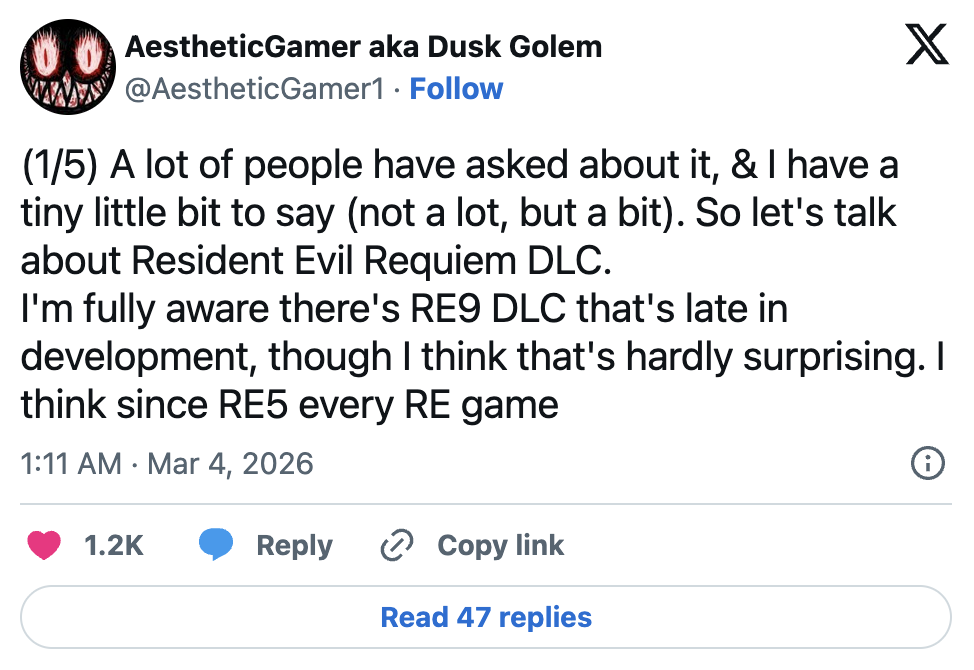
Task: Click the chain link copy icon
Action: click(397, 545)
